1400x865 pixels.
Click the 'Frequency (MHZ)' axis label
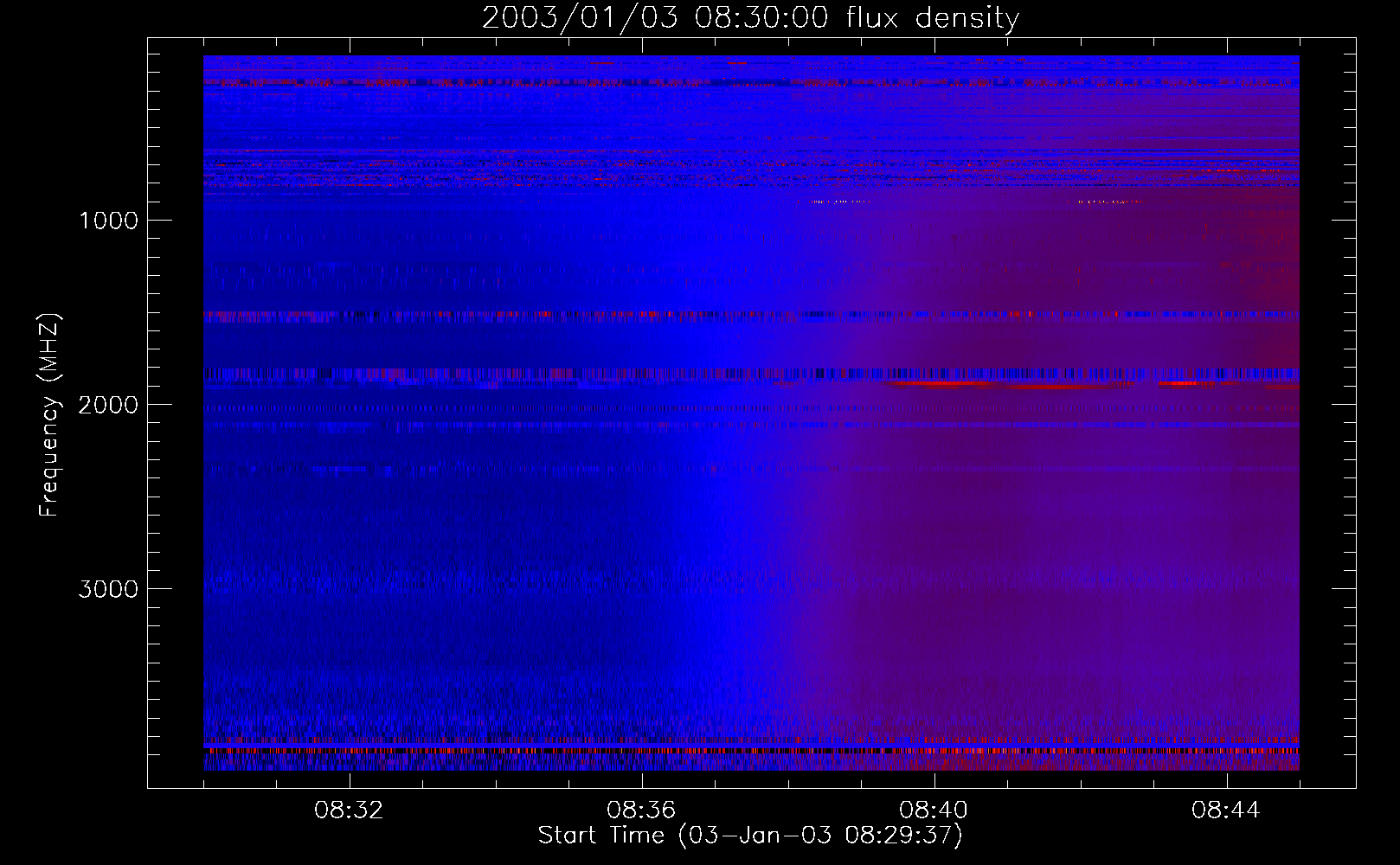point(48,414)
